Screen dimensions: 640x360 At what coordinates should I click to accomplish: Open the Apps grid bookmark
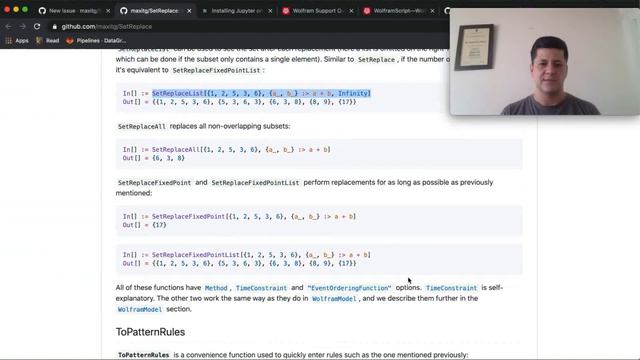coord(17,41)
